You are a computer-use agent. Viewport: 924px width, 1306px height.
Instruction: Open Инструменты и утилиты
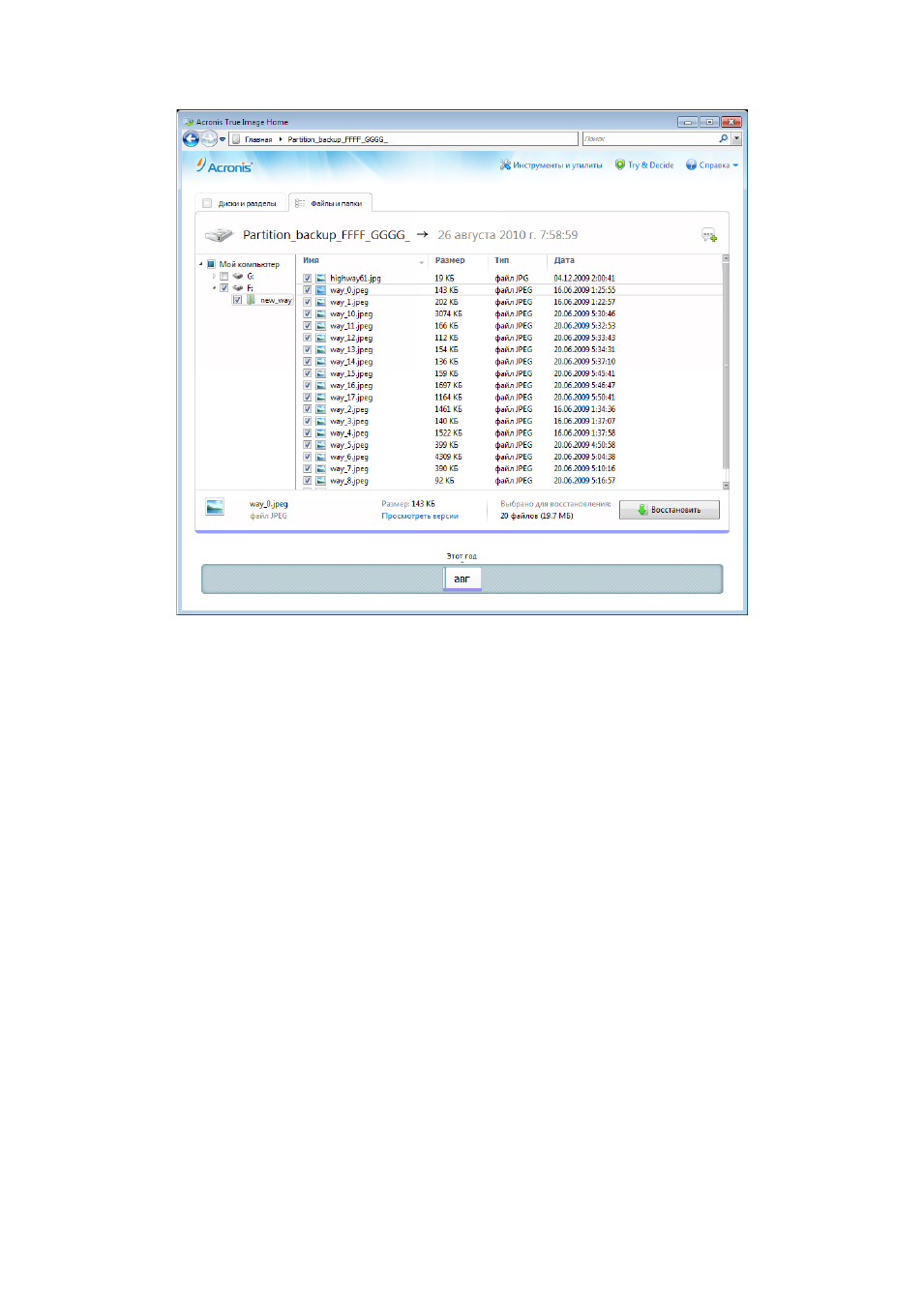(x=551, y=165)
